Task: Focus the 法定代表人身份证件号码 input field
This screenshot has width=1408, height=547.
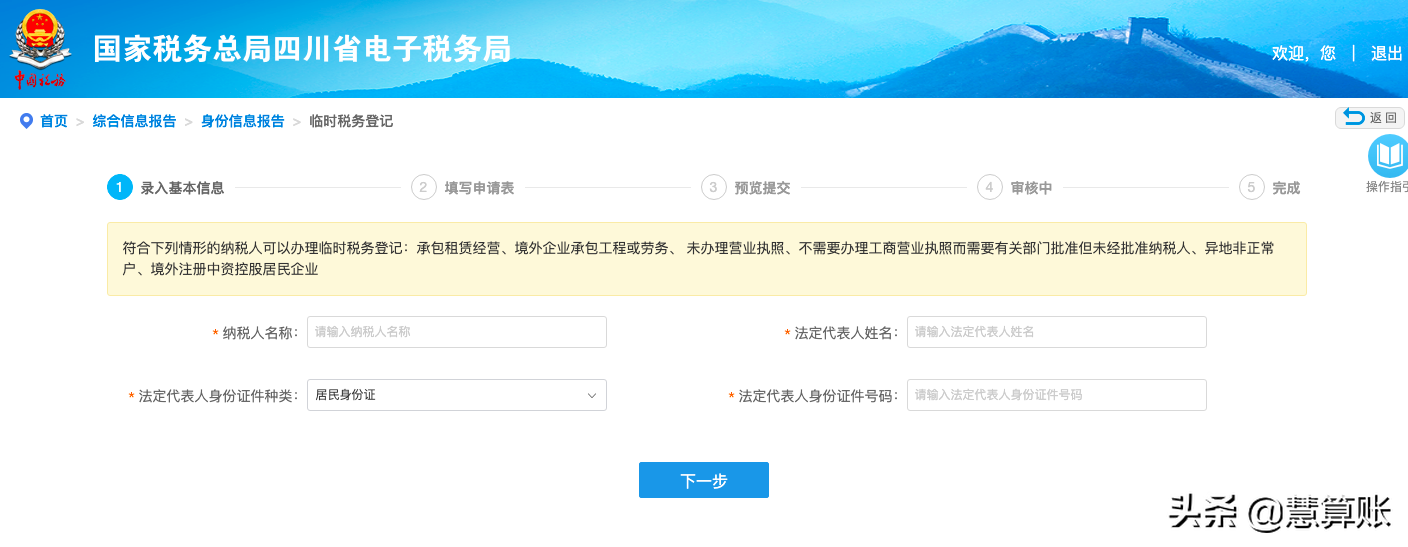Action: click(x=1057, y=395)
